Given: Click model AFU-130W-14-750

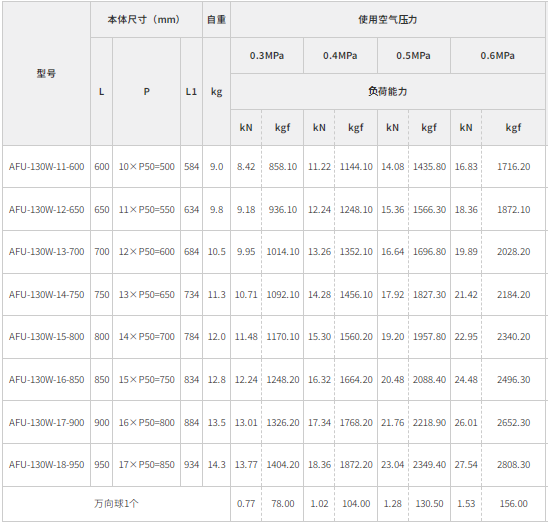Looking at the screenshot, I should click(x=46, y=295).
